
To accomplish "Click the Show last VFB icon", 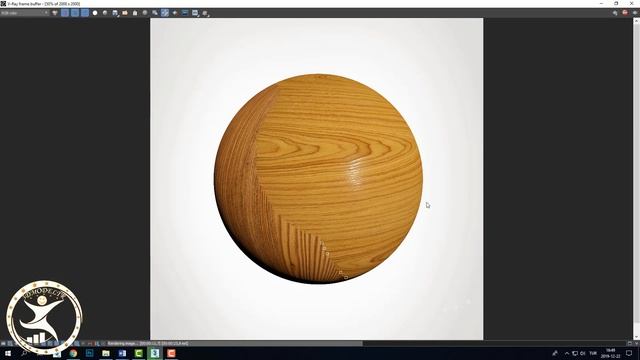I will tap(185, 13).
